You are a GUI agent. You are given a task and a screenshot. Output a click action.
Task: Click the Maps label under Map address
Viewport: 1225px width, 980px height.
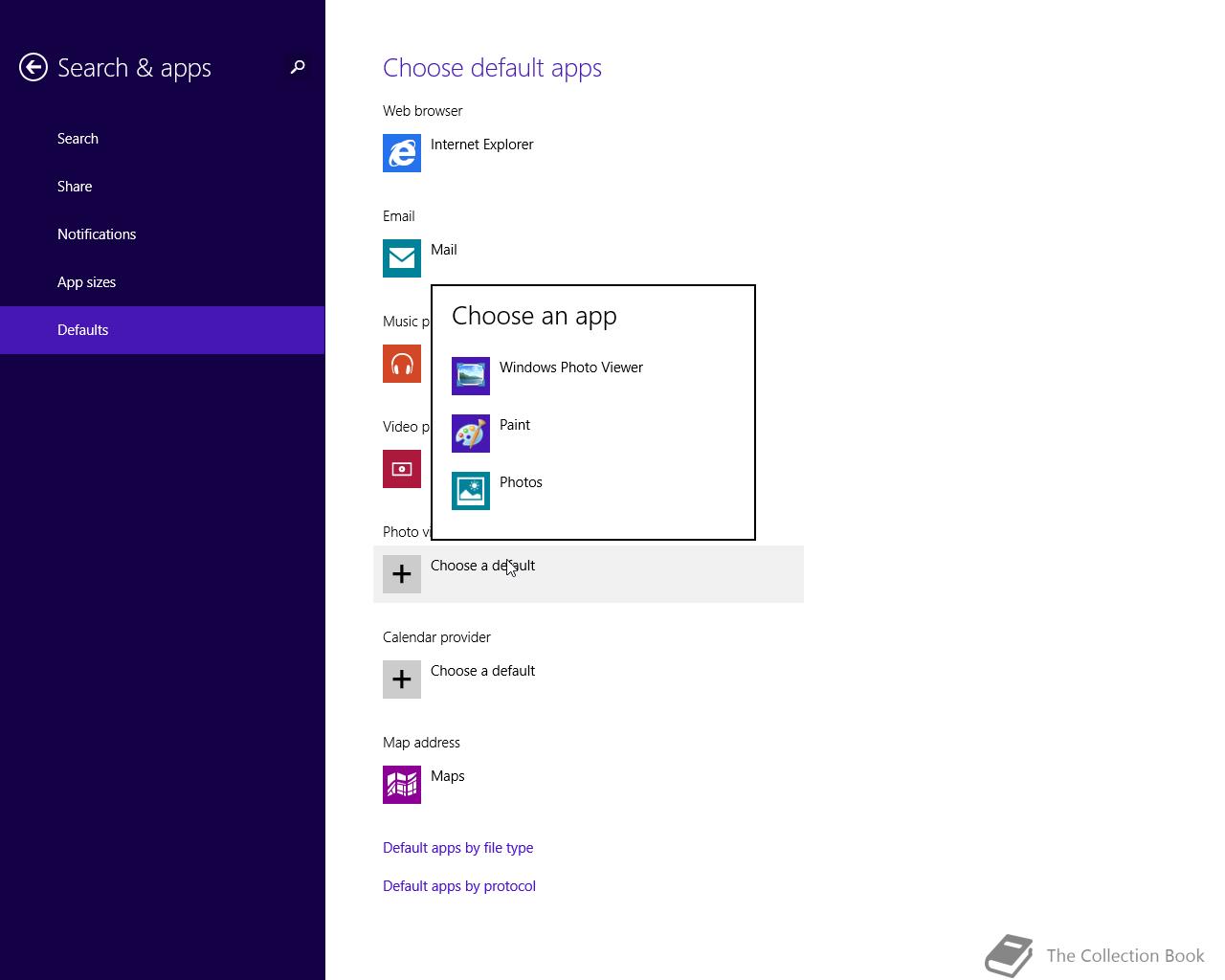(447, 776)
